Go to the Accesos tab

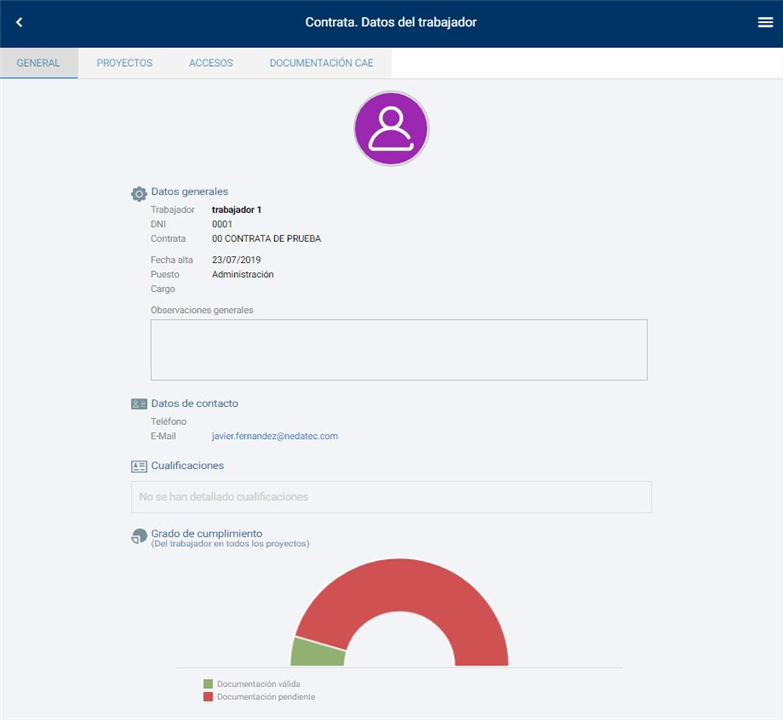[x=211, y=63]
